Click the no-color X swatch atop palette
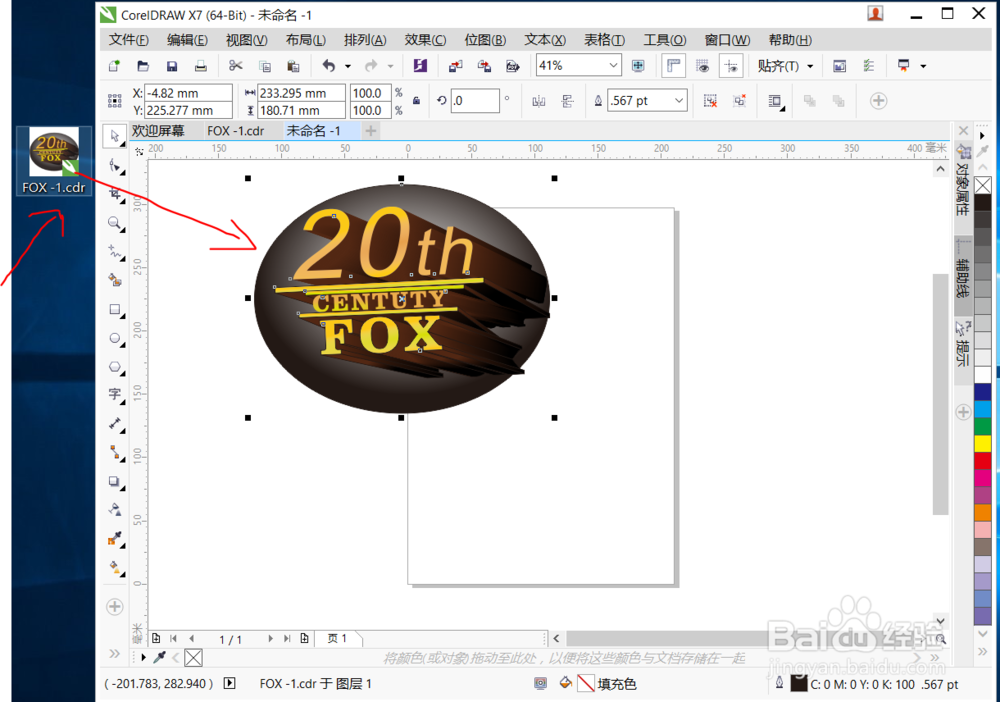Screen dimensions: 1000x702 [x=983, y=186]
